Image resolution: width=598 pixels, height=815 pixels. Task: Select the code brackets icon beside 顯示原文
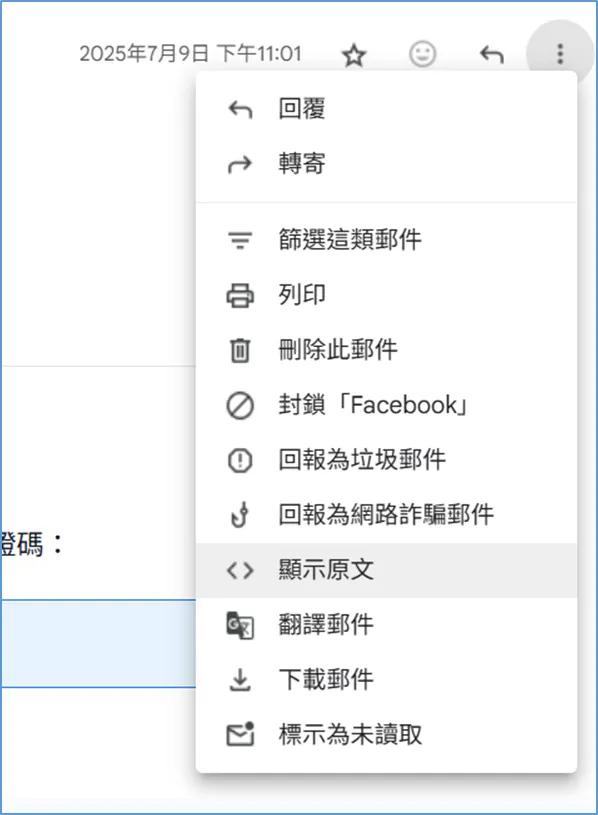pyautogui.click(x=240, y=569)
